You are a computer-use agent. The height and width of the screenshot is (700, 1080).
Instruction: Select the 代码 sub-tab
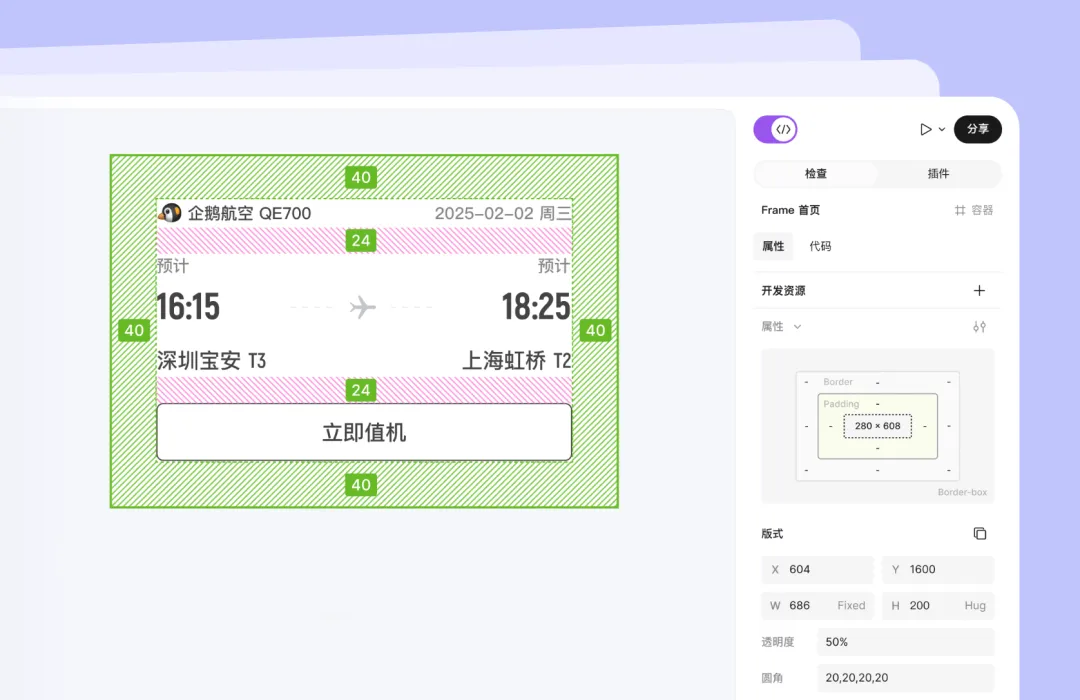[820, 246]
